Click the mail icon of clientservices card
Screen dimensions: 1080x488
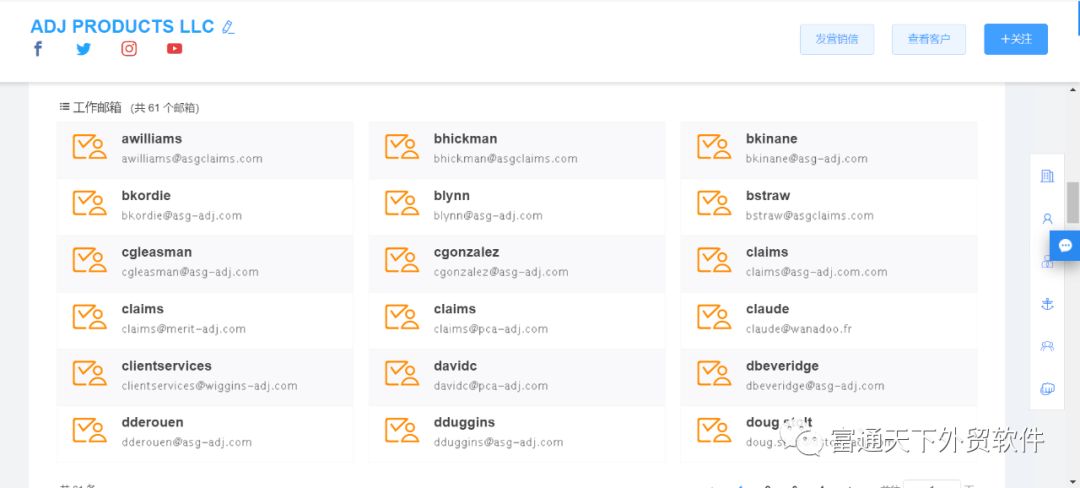click(90, 374)
